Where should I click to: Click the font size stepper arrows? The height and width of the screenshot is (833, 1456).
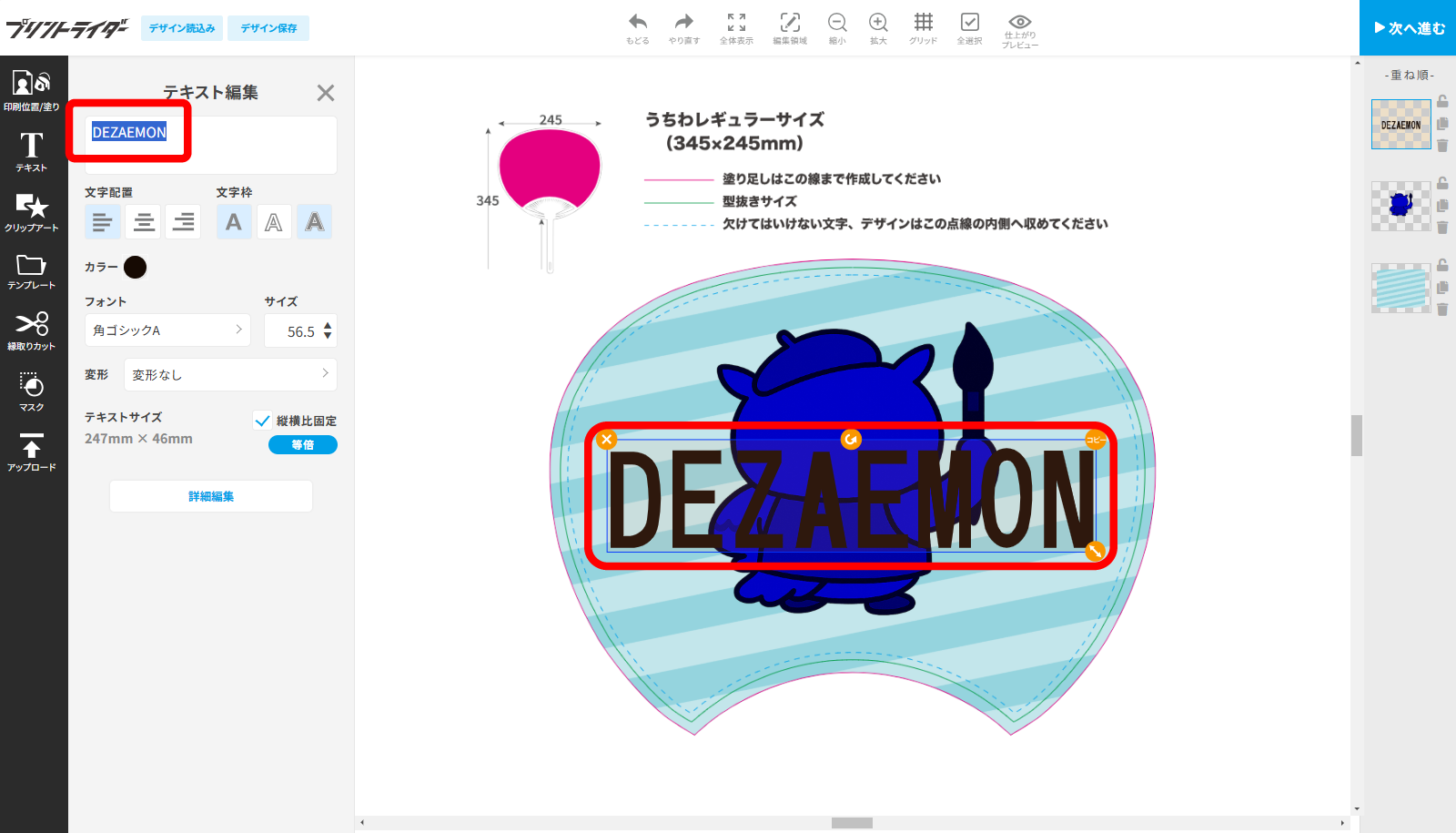tap(328, 330)
